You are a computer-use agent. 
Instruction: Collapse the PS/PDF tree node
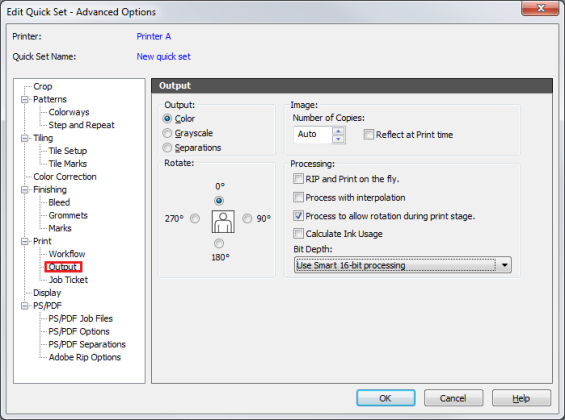[25, 306]
